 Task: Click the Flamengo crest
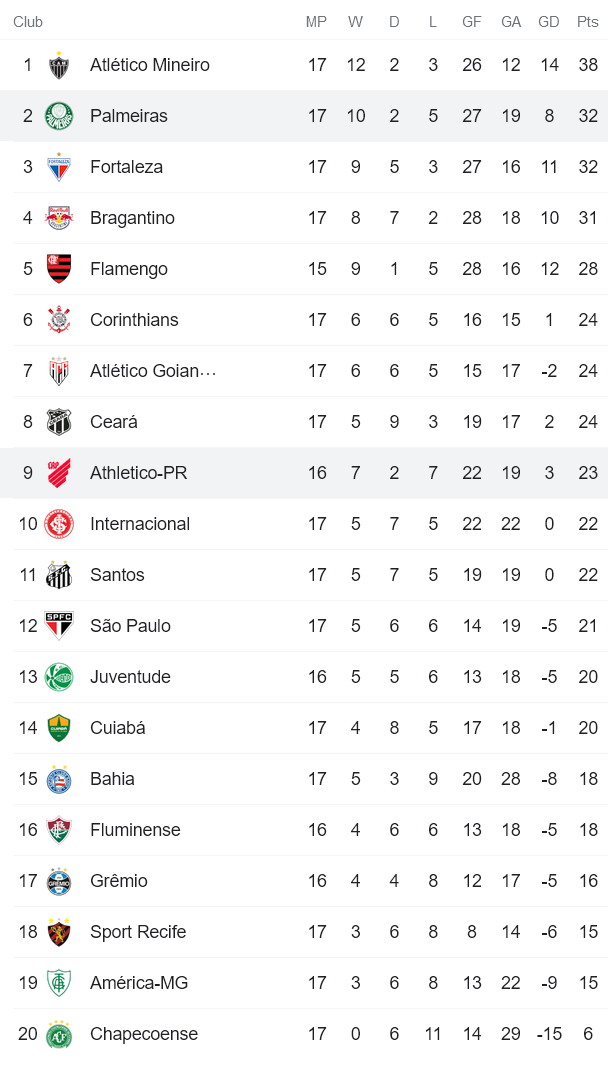[58, 268]
